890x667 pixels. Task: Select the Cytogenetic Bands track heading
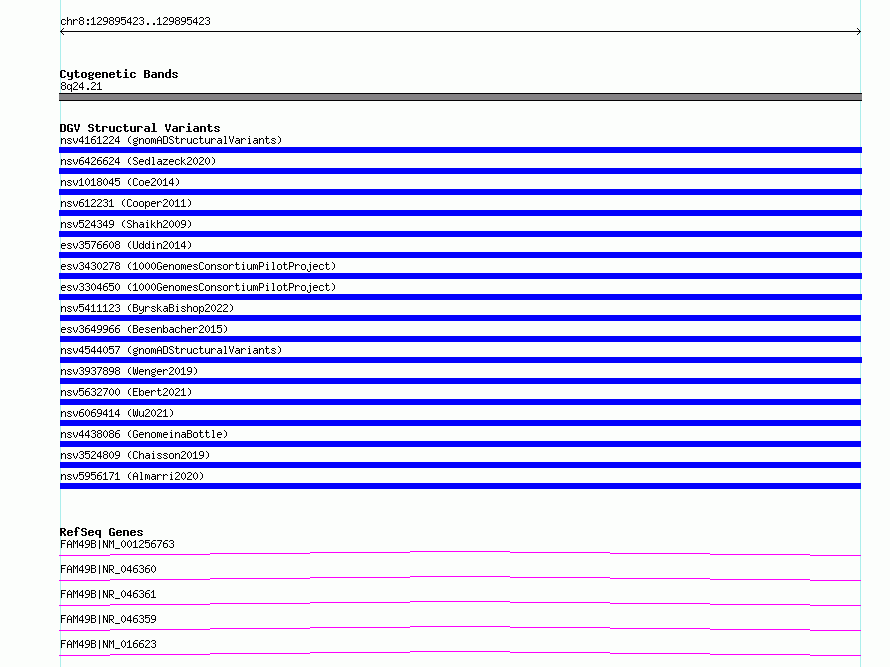[119, 74]
